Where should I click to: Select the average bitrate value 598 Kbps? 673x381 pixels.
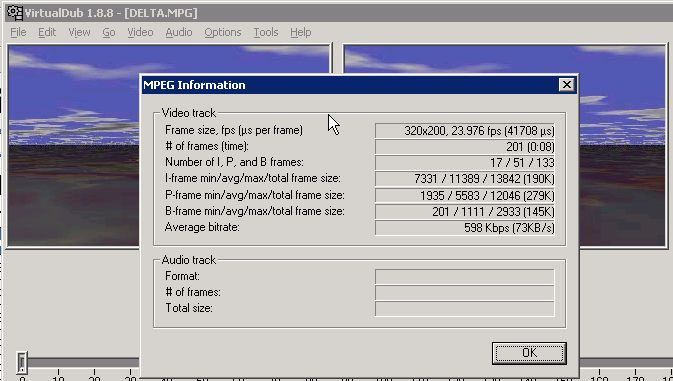click(x=465, y=227)
